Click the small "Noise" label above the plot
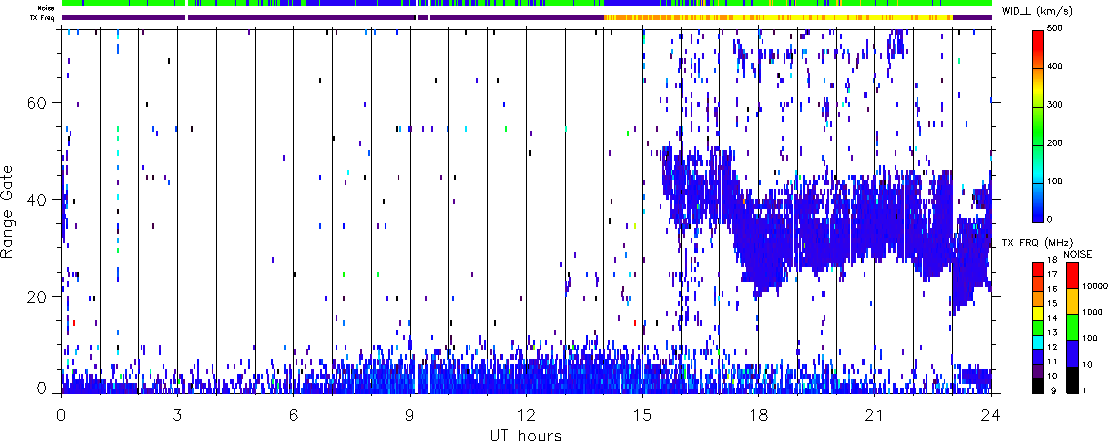Screen dimensions: 1108x441 [x=47, y=7]
